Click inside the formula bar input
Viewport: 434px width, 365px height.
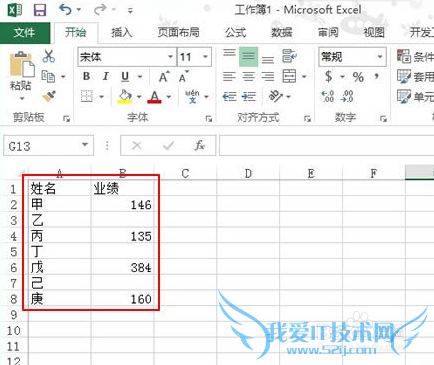click(x=326, y=146)
